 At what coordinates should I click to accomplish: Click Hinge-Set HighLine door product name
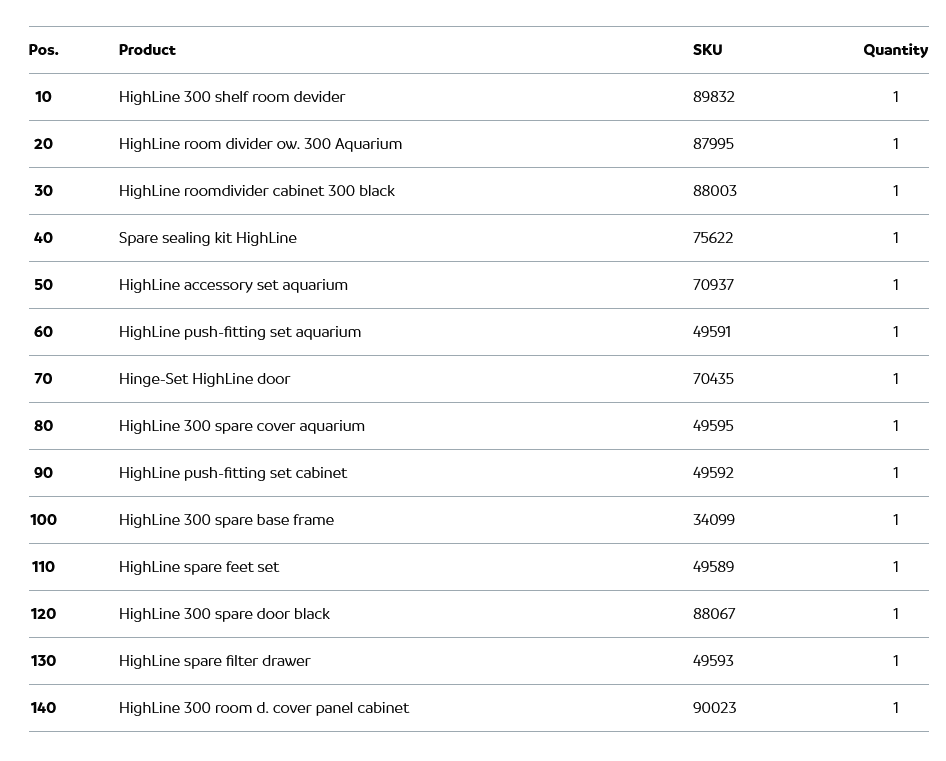coord(204,379)
